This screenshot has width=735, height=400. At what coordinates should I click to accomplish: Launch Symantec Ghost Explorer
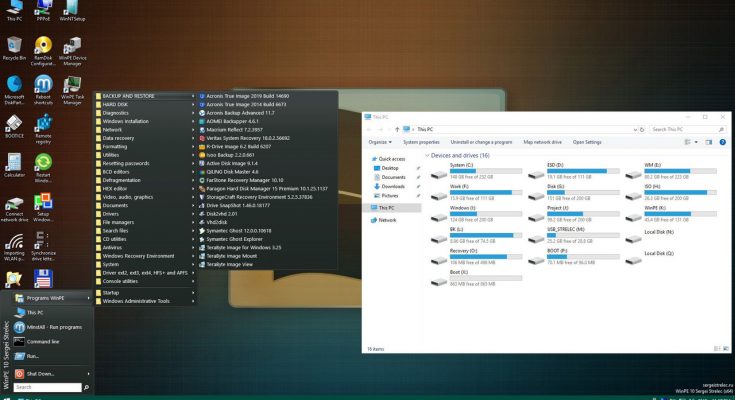230,239
